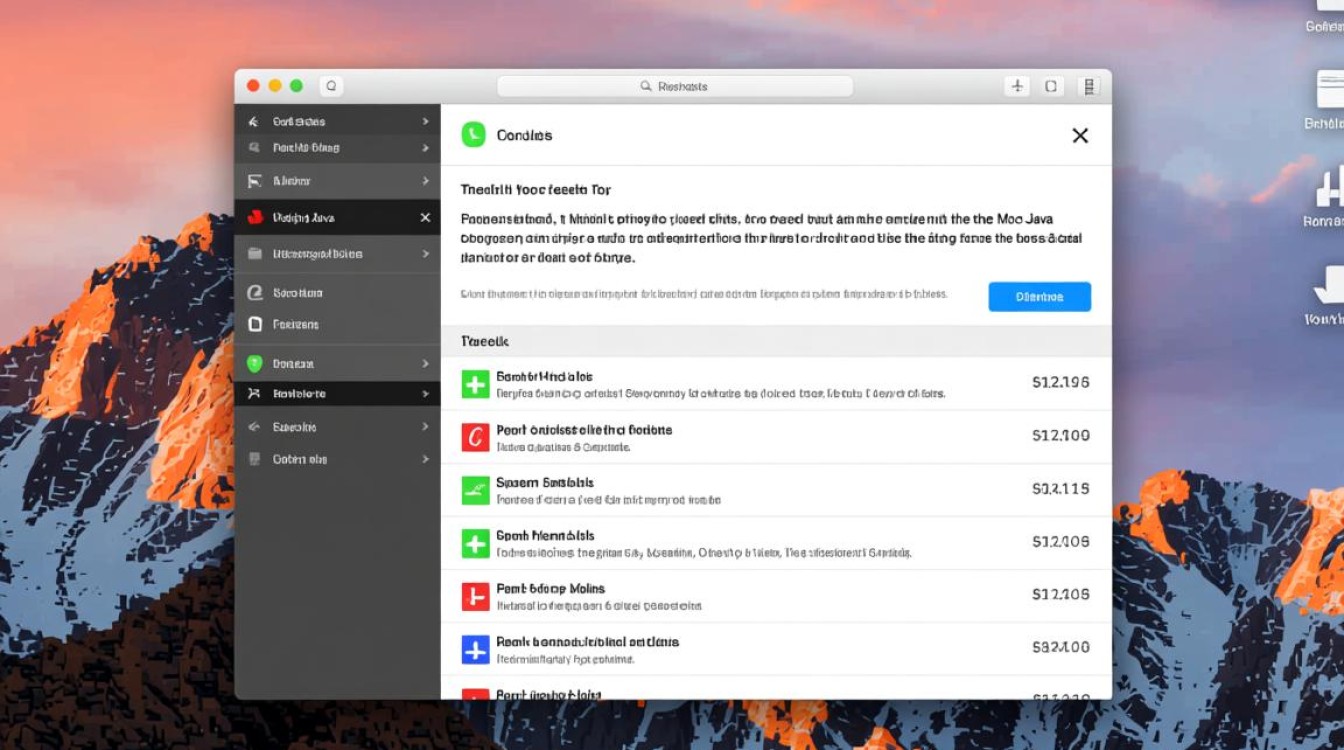Screen dimensions: 1344x750
Task: Click the $12.100 price of the red C item
Action: click(1060, 436)
